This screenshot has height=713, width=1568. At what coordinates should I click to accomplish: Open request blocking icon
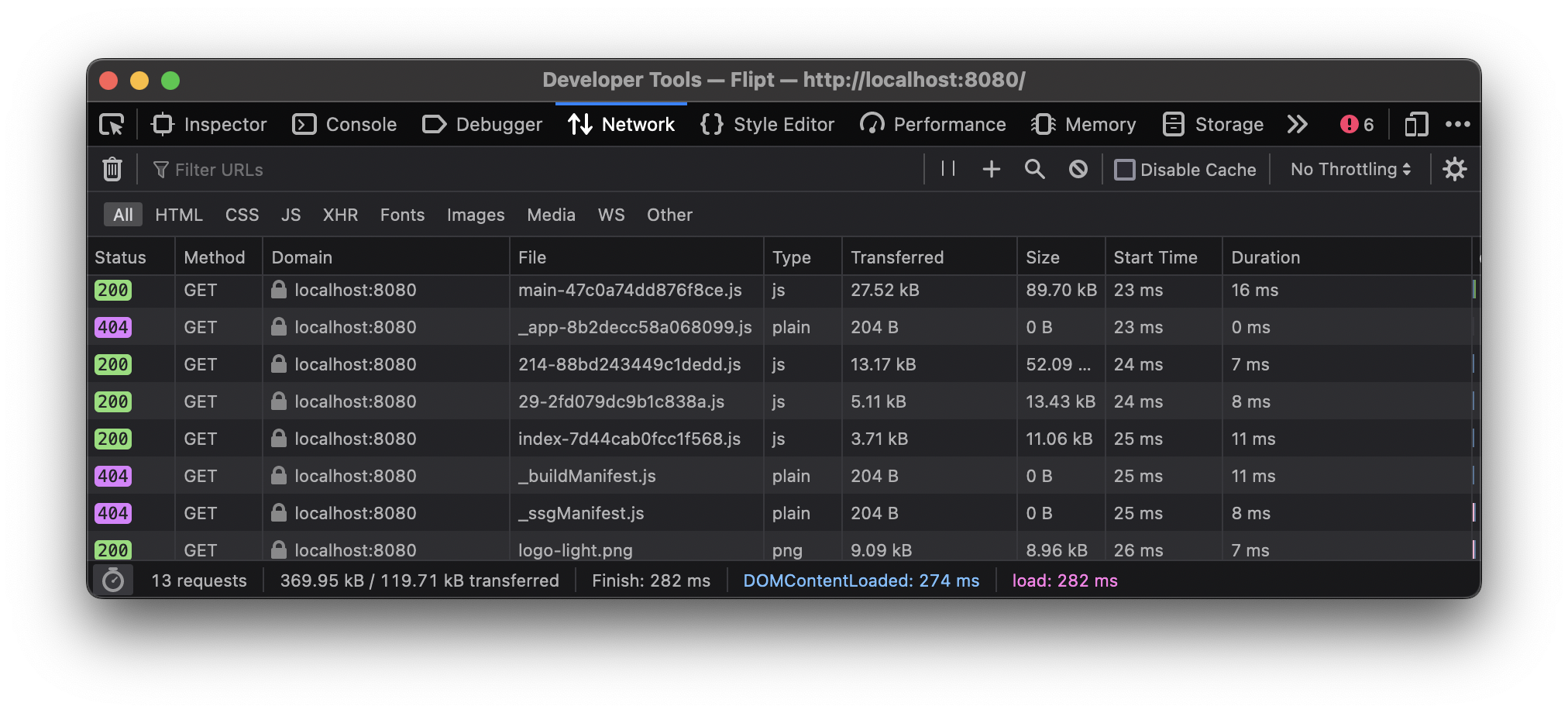1078,169
